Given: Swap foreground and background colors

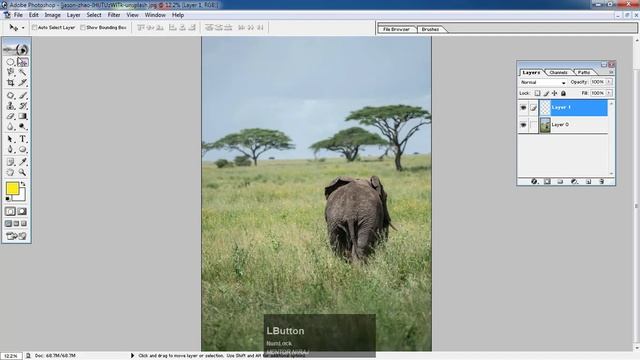Looking at the screenshot, I should coord(24,184).
